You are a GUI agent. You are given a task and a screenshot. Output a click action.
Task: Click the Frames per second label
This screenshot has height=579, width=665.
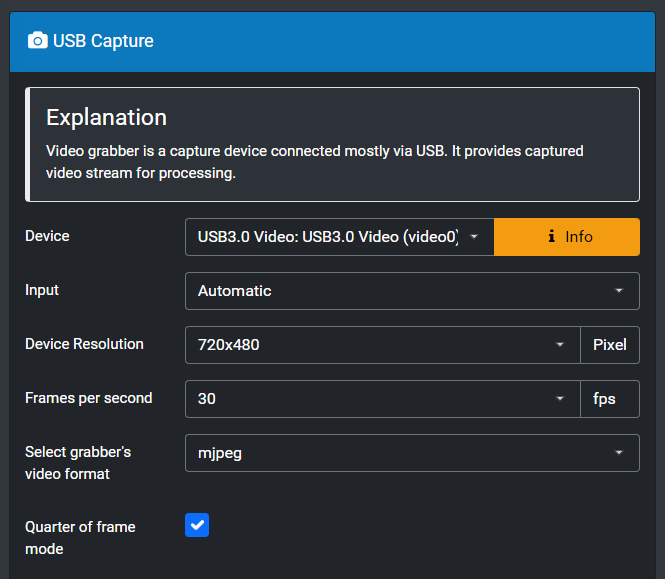coord(88,398)
